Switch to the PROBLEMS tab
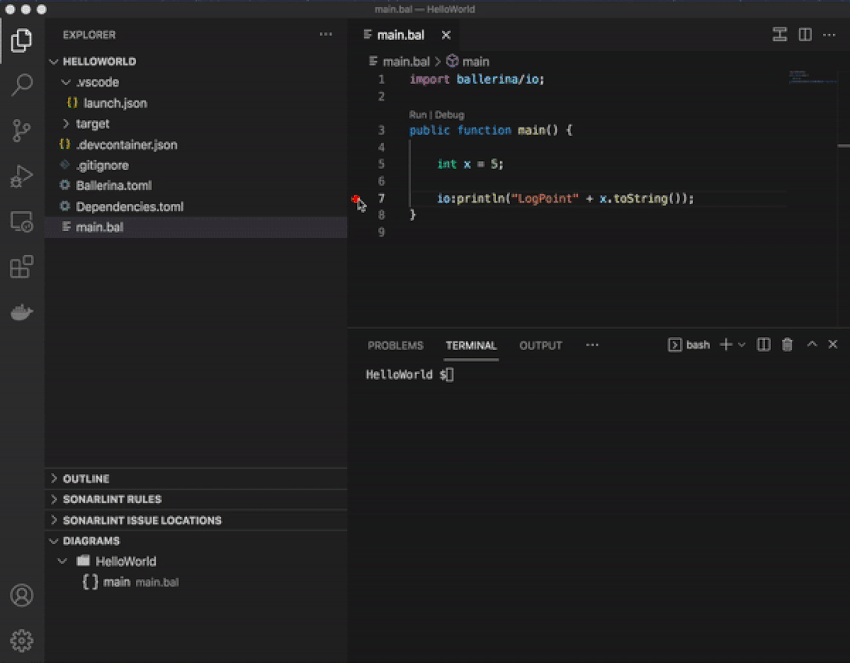The image size is (850, 663). (x=395, y=345)
